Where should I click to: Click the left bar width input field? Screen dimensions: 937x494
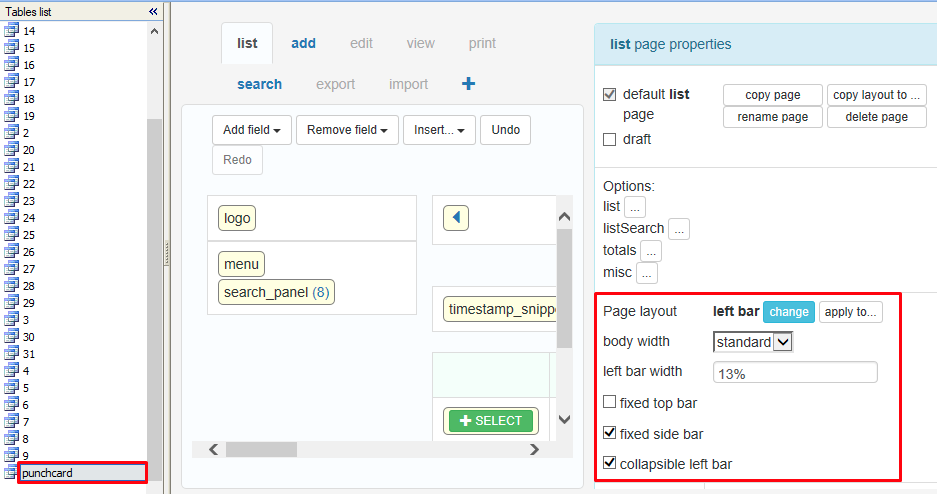794,372
